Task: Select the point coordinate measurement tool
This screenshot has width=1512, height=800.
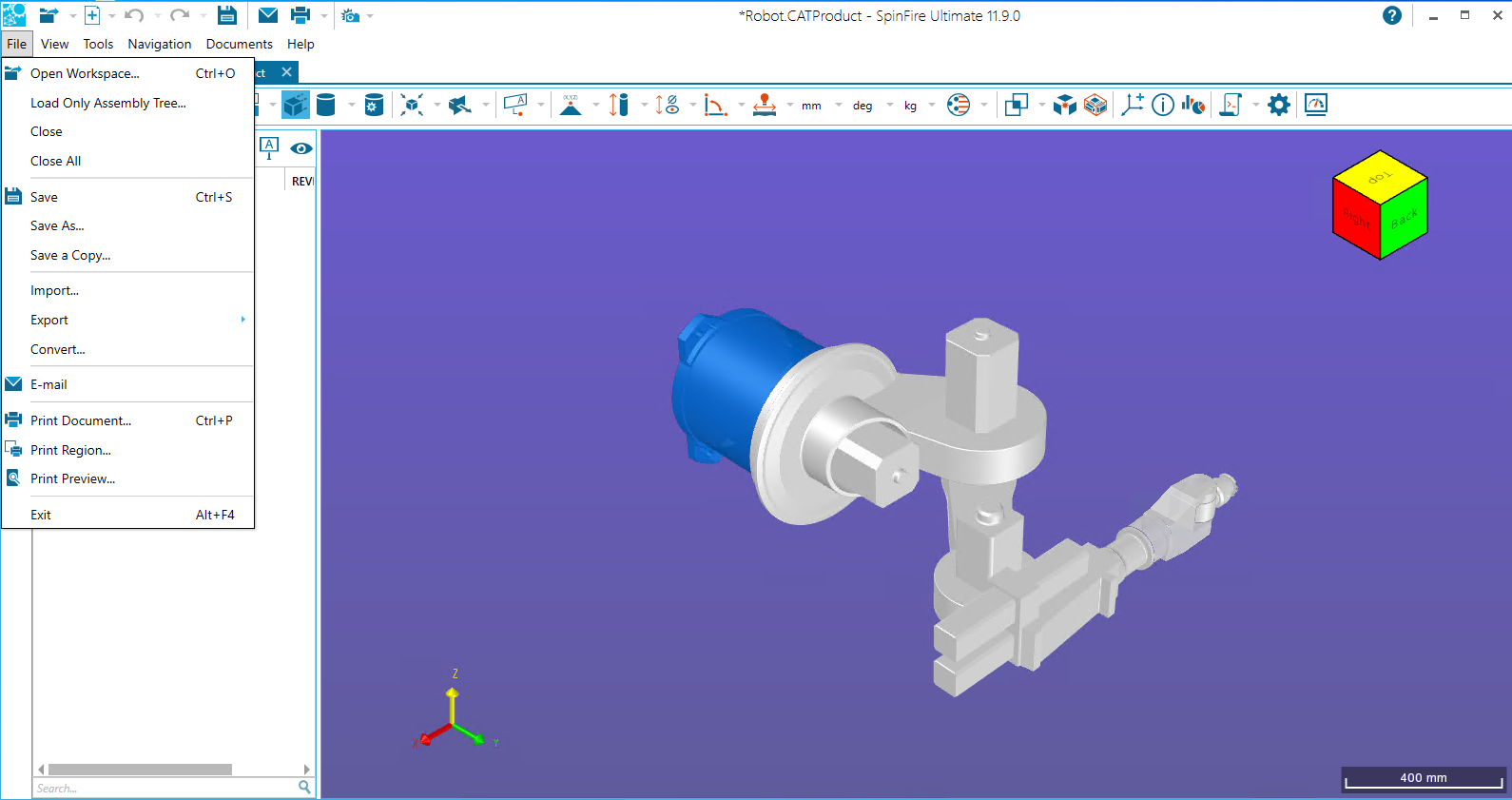Action: (571, 105)
